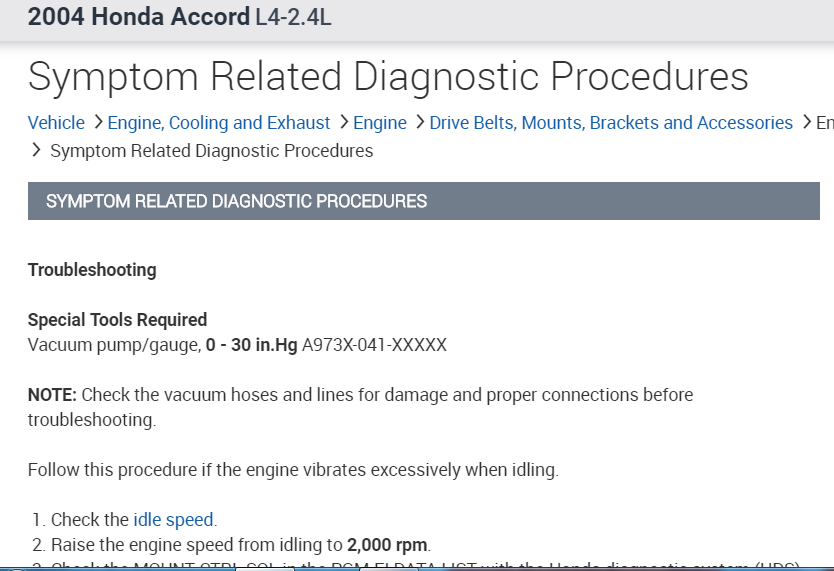Click the Special Tools Required label
The image size is (834, 571).
(117, 320)
